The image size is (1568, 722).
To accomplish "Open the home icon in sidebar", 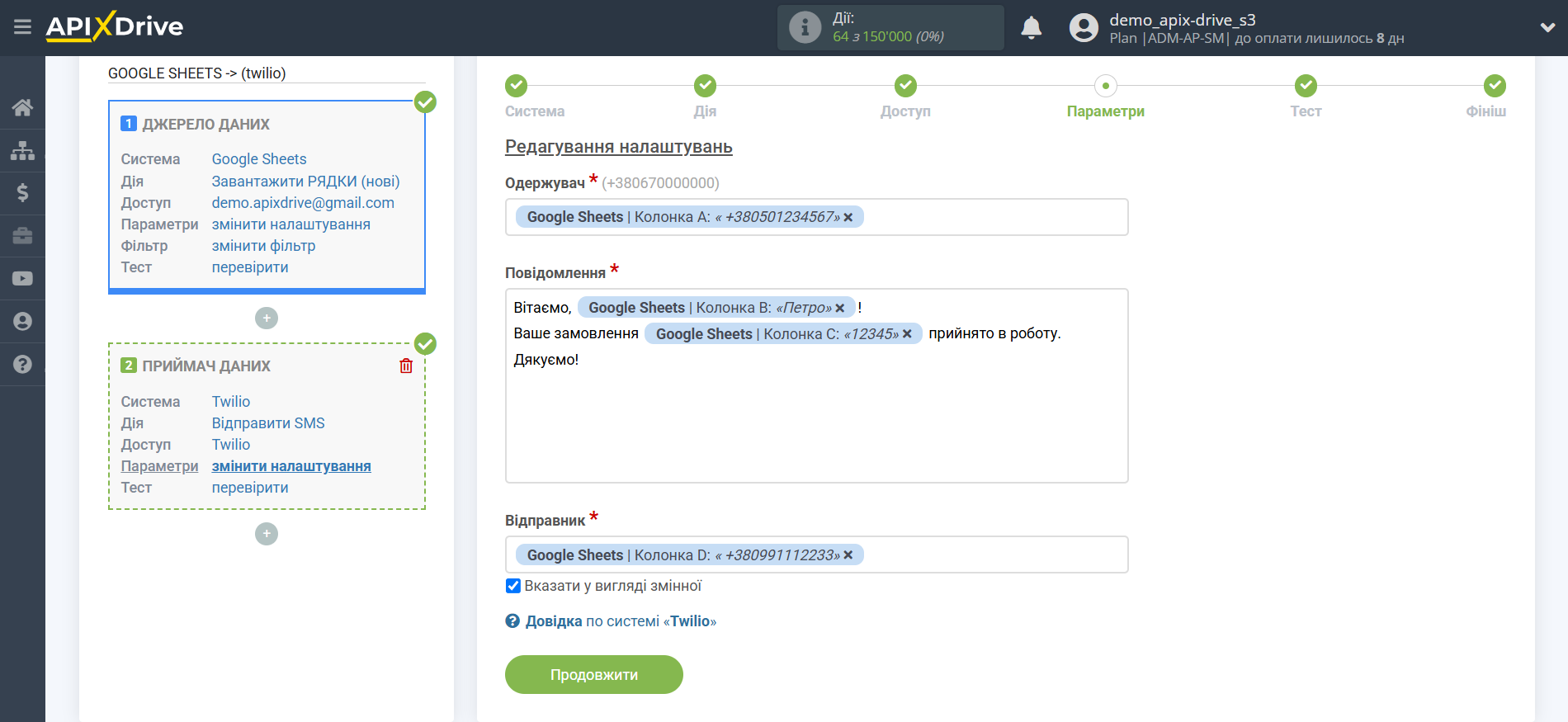I will point(22,107).
